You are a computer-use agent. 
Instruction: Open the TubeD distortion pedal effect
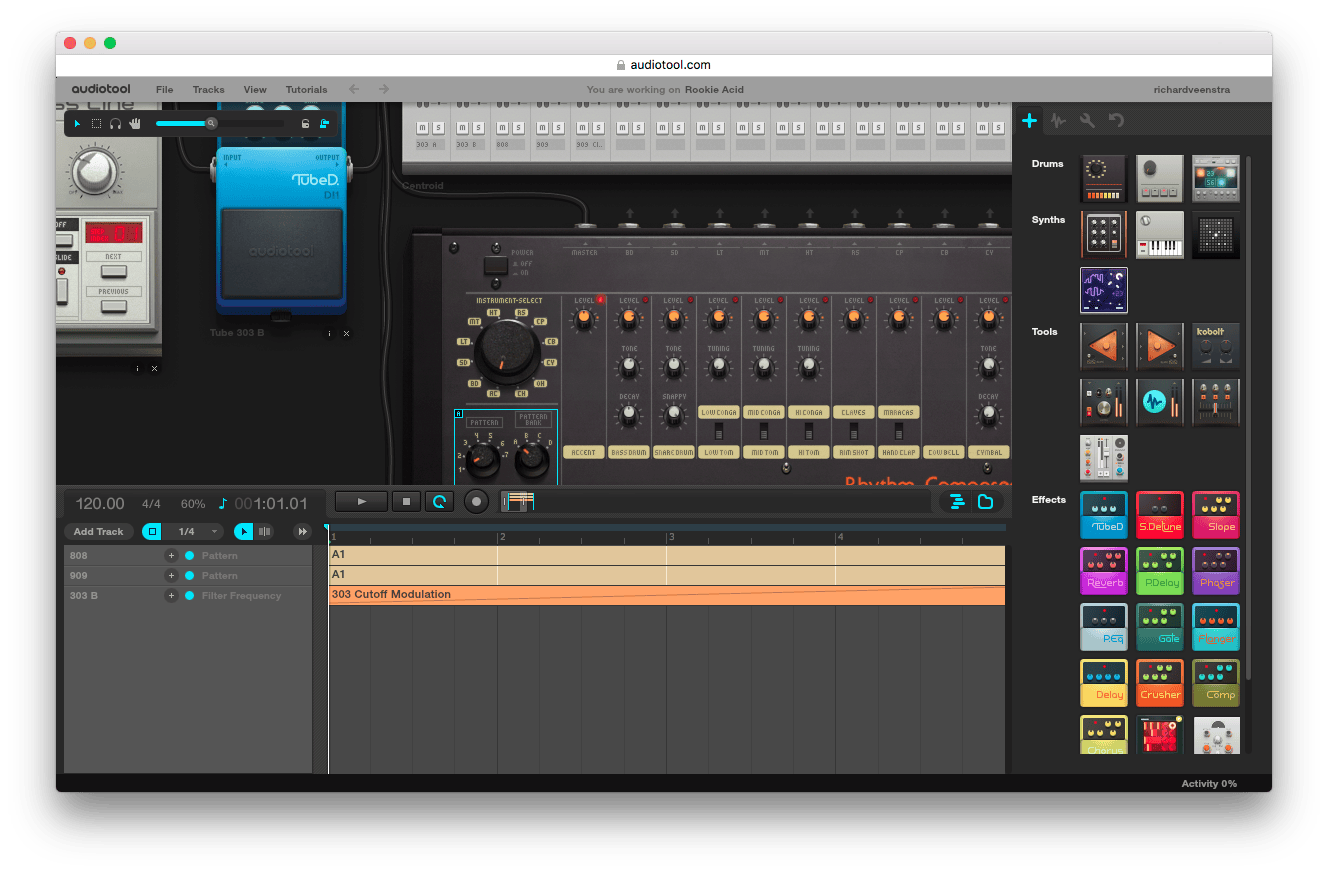[x=1104, y=515]
